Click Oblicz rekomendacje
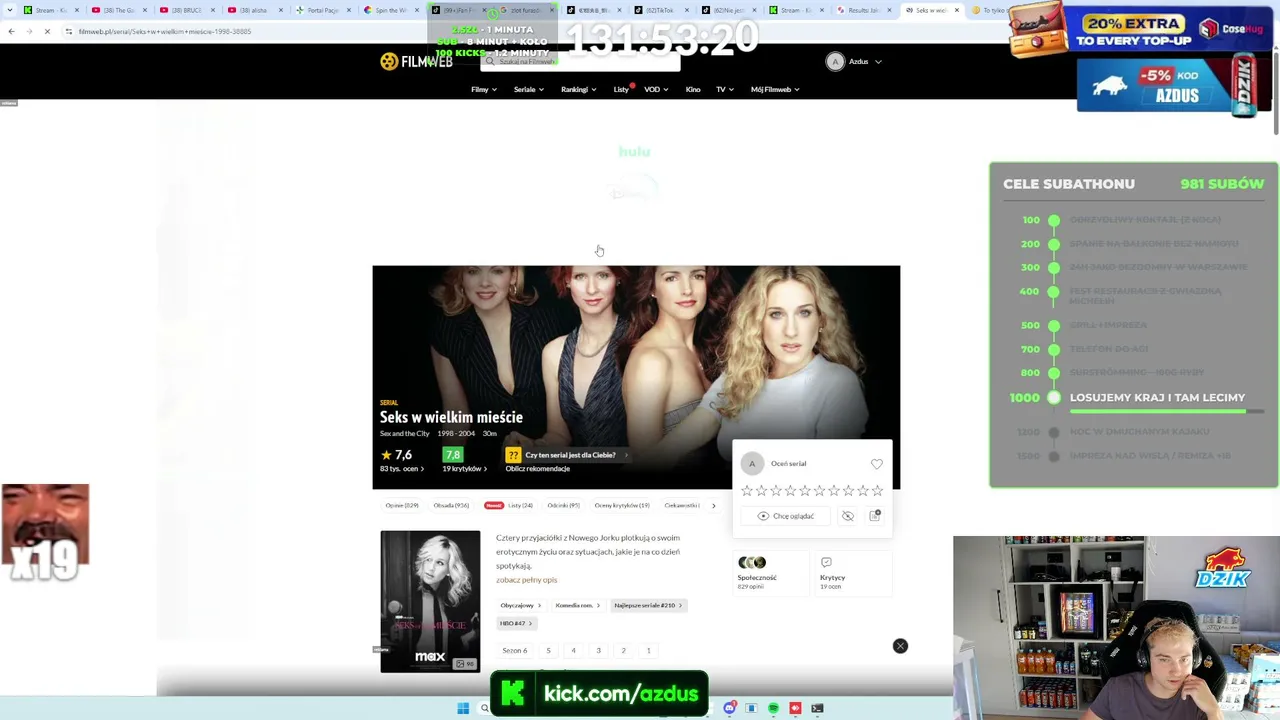The image size is (1280, 720). click(538, 468)
